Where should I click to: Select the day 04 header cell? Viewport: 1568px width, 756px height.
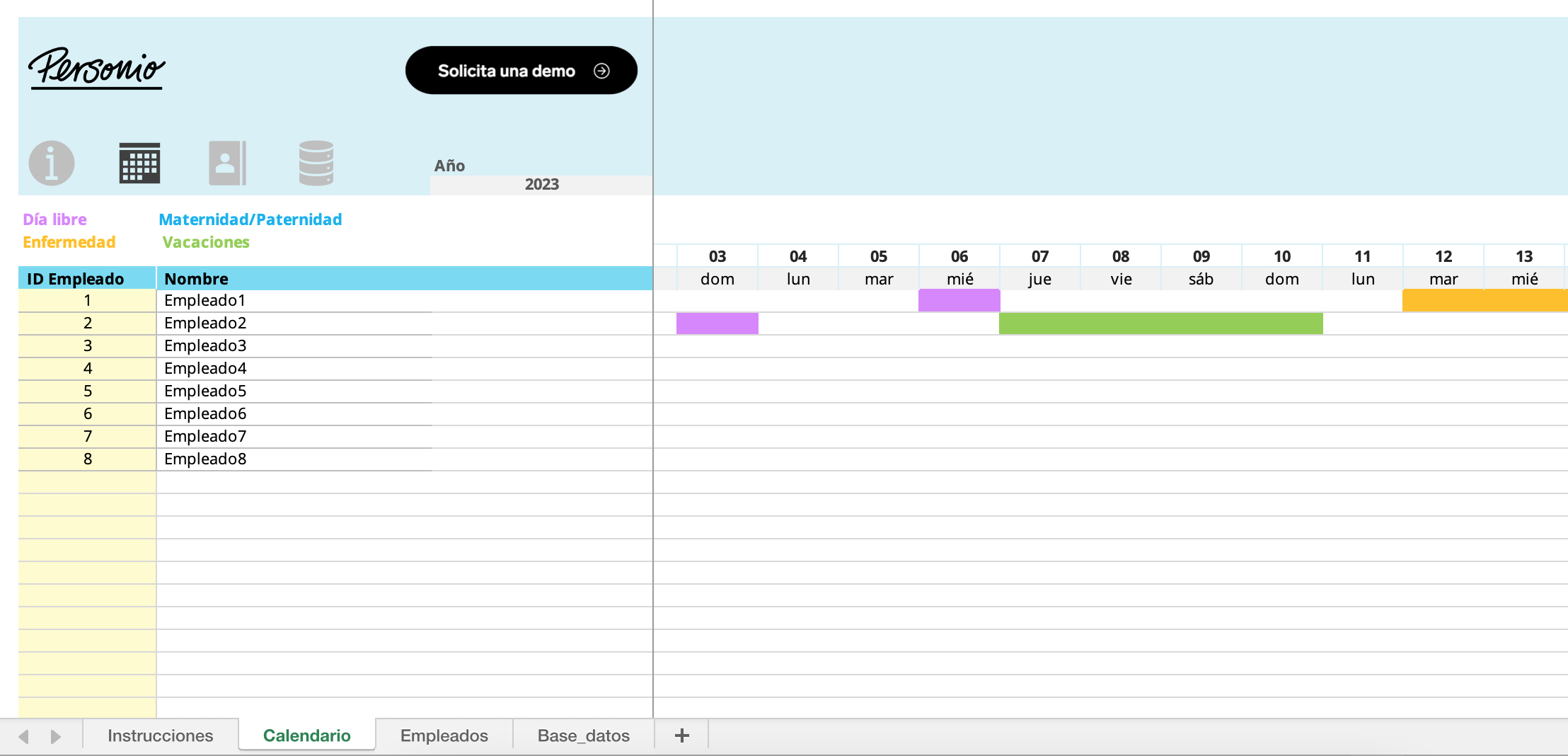tap(798, 256)
